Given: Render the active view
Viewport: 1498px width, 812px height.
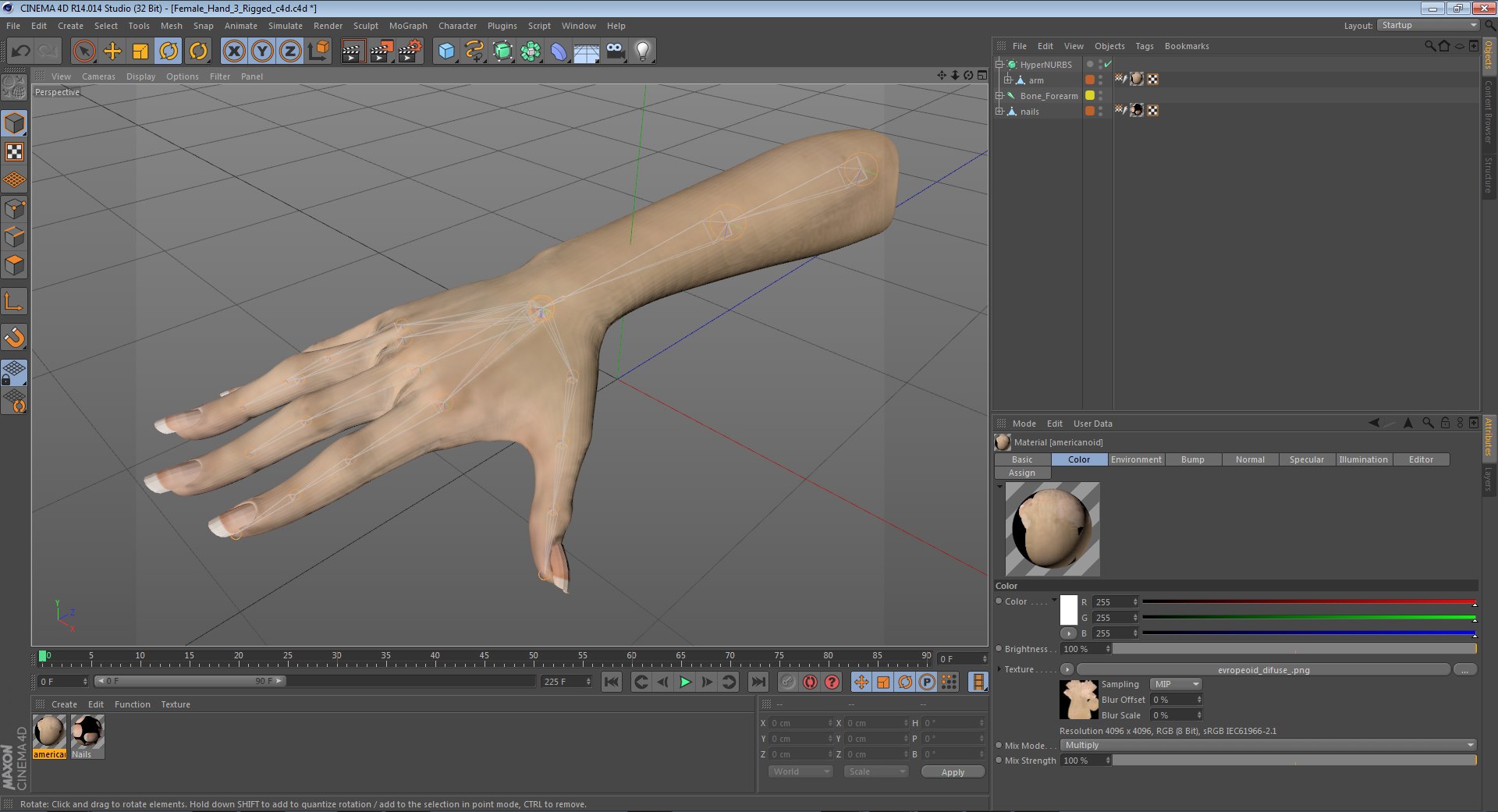Looking at the screenshot, I should 353,51.
